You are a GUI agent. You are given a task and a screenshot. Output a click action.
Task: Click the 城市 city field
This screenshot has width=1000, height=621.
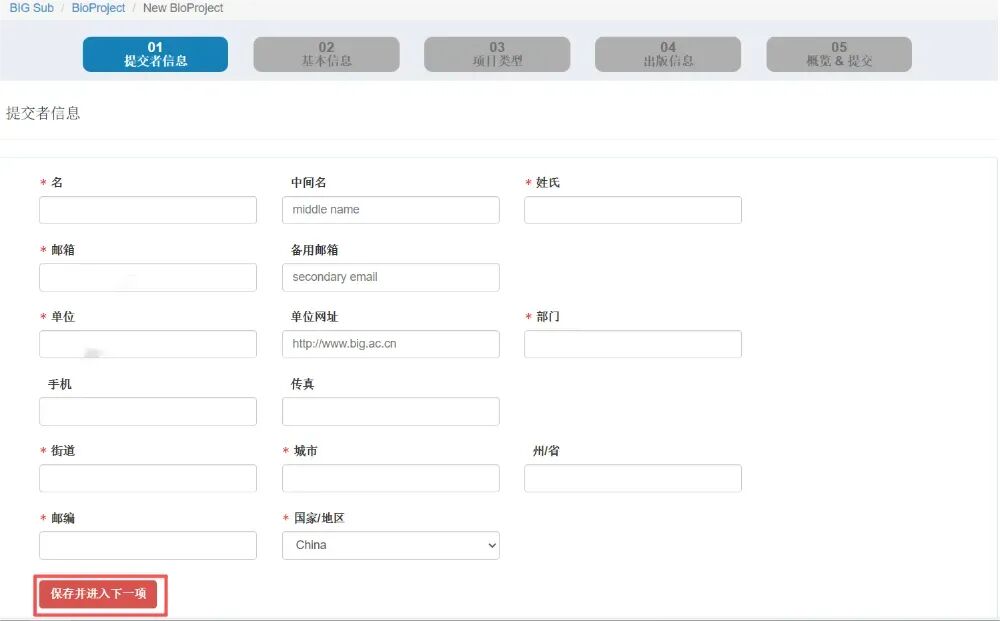pos(390,478)
